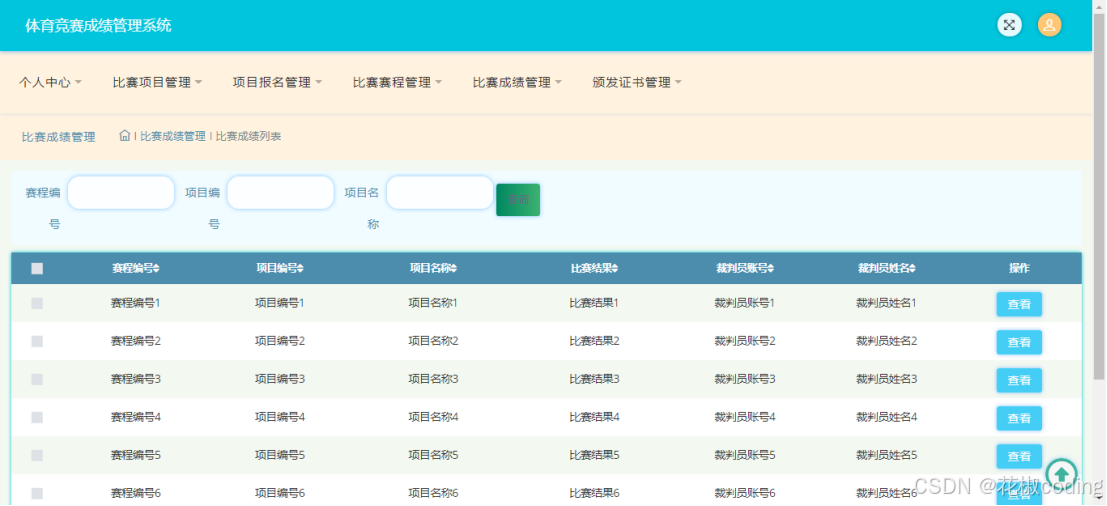Focus the 项目编号 search input field
The height and width of the screenshot is (506, 1107).
[280, 193]
